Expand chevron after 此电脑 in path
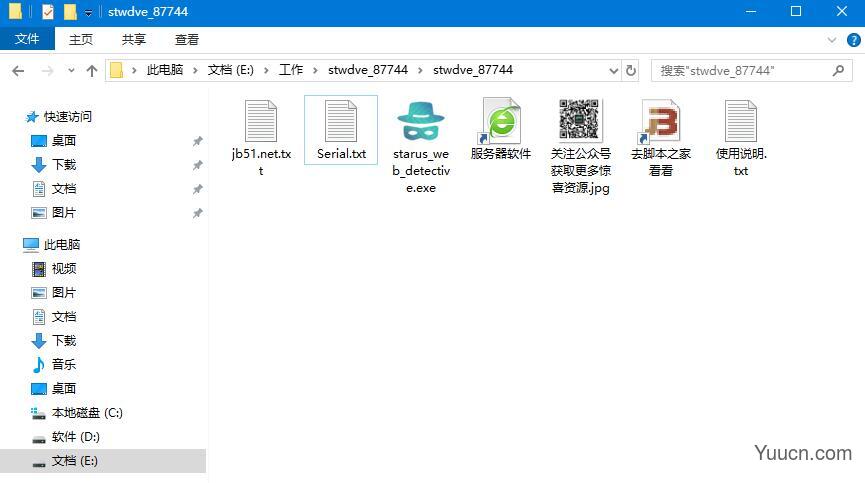Viewport: 865px width, 483px height. [x=195, y=71]
